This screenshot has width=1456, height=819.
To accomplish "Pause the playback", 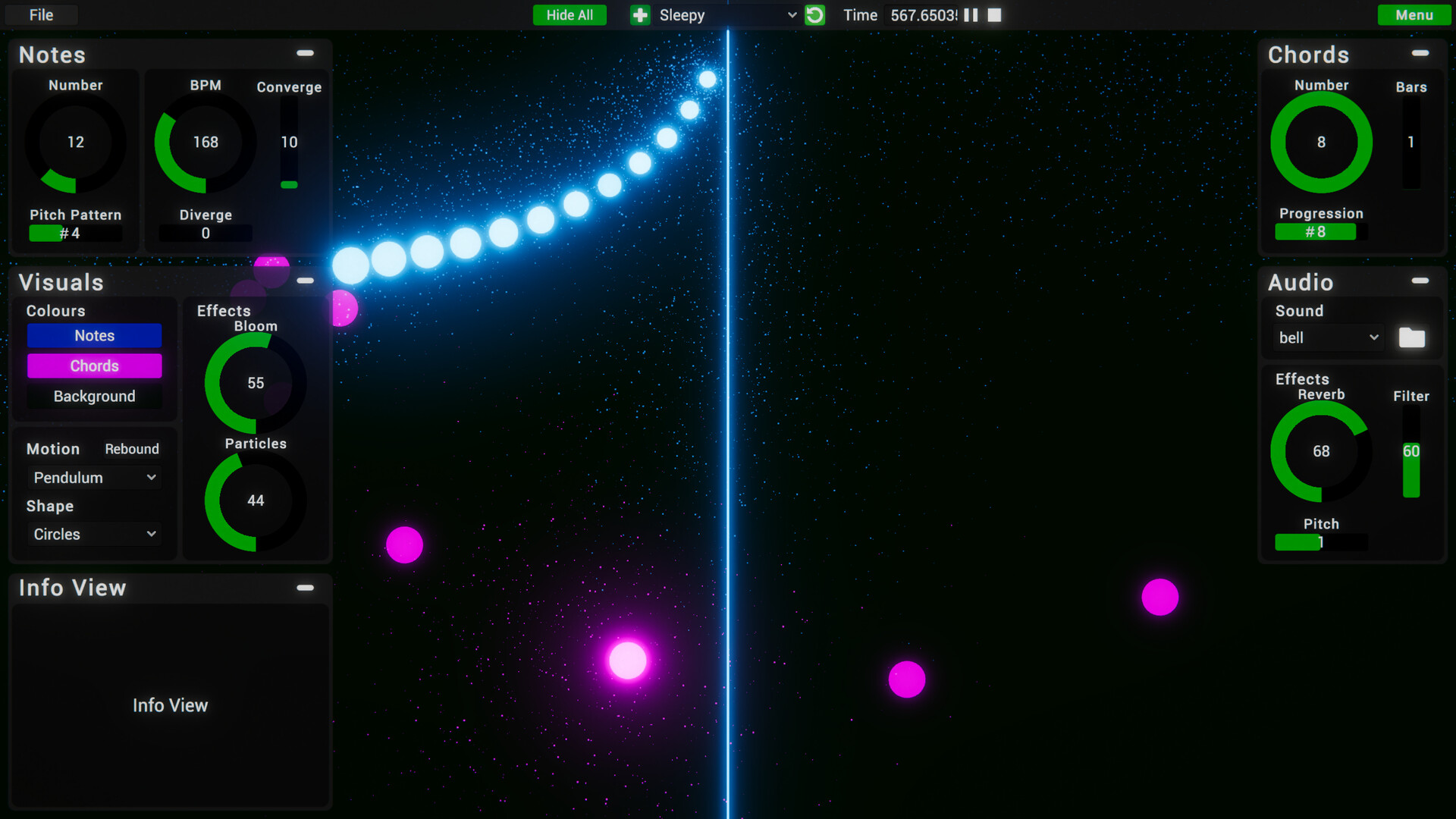I will [x=971, y=14].
